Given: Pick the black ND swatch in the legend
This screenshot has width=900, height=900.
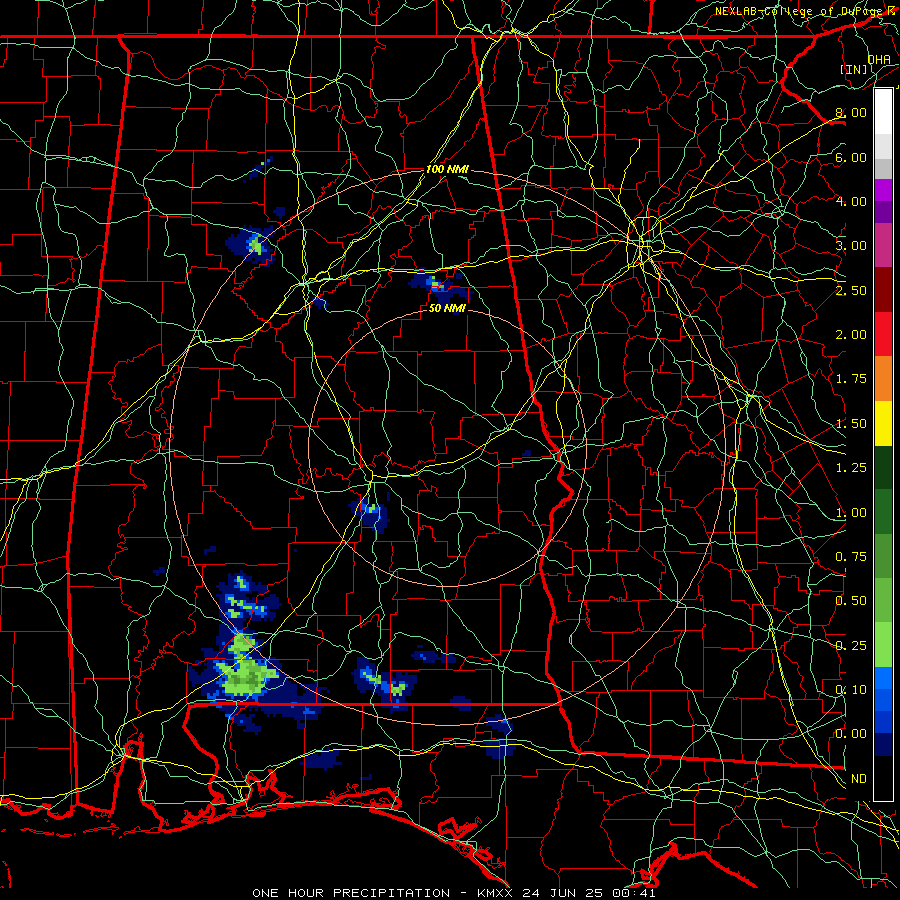Looking at the screenshot, I should [x=883, y=779].
